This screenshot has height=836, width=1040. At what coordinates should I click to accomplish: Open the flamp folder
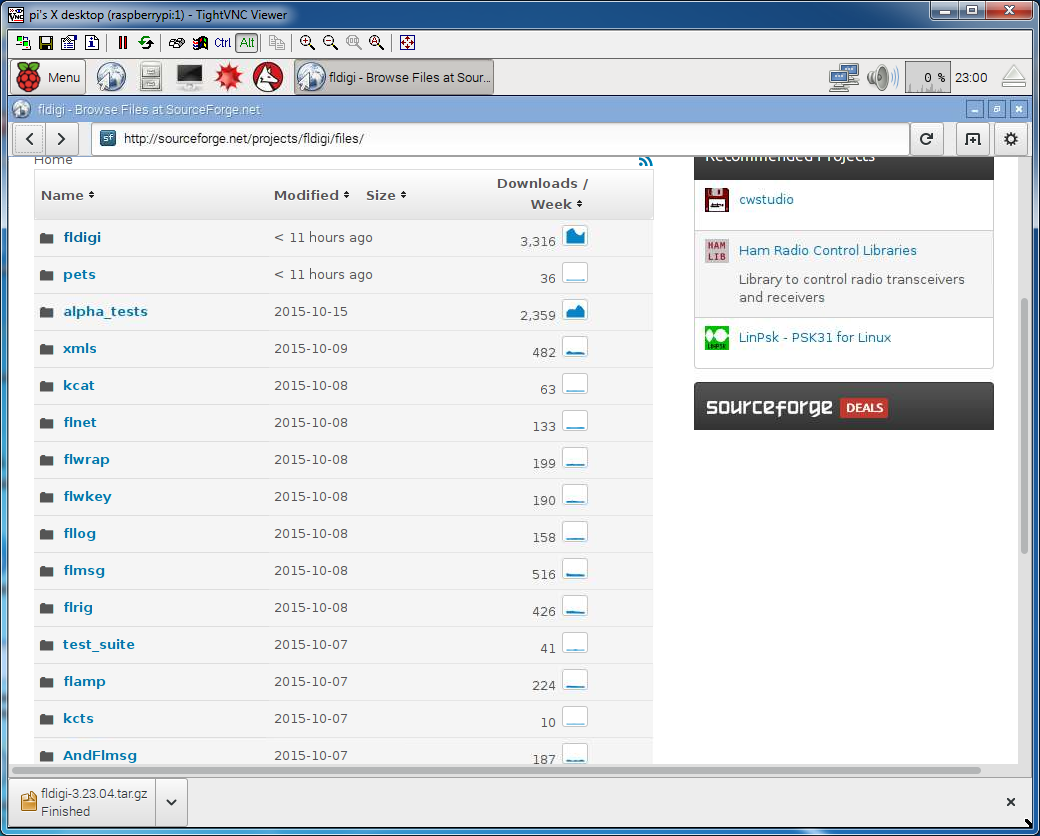coord(84,682)
